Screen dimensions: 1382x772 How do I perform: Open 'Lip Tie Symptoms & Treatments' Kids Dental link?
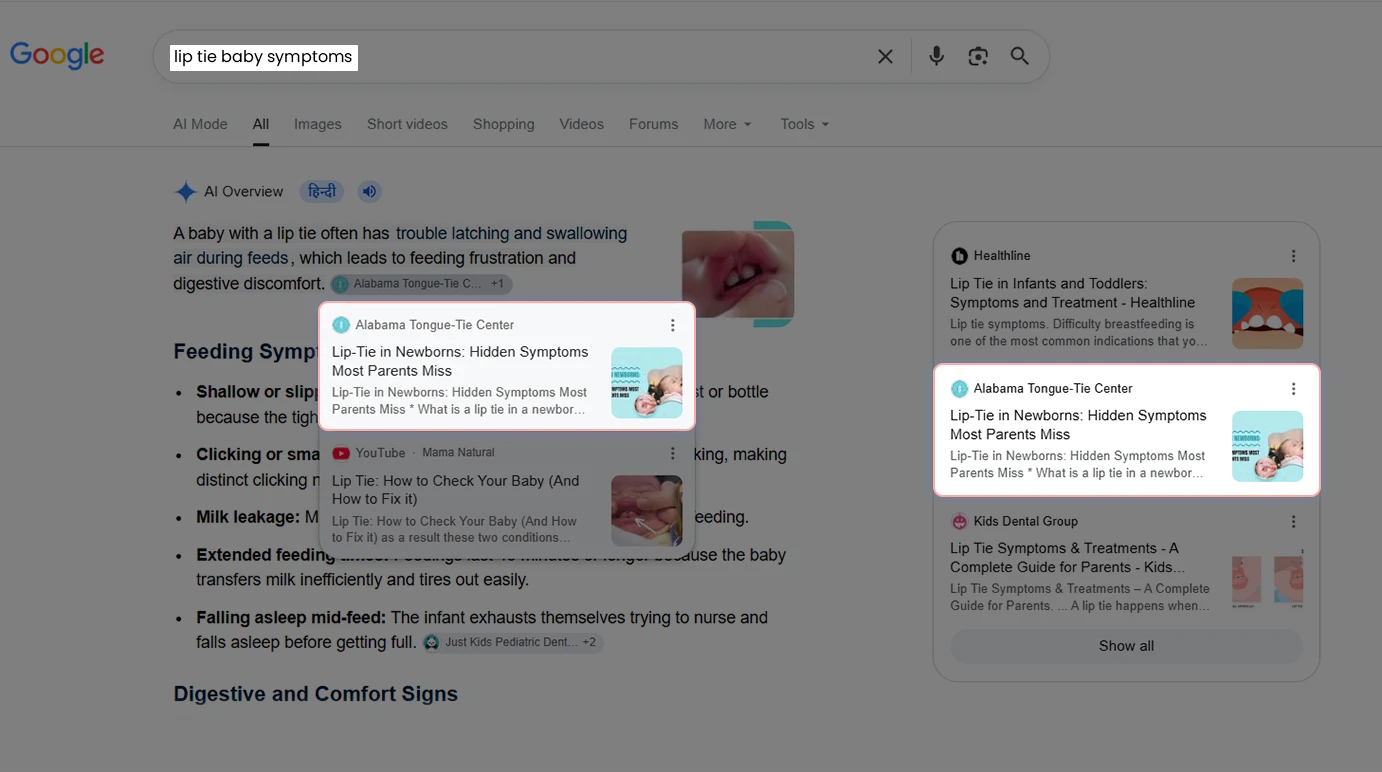1068,558
